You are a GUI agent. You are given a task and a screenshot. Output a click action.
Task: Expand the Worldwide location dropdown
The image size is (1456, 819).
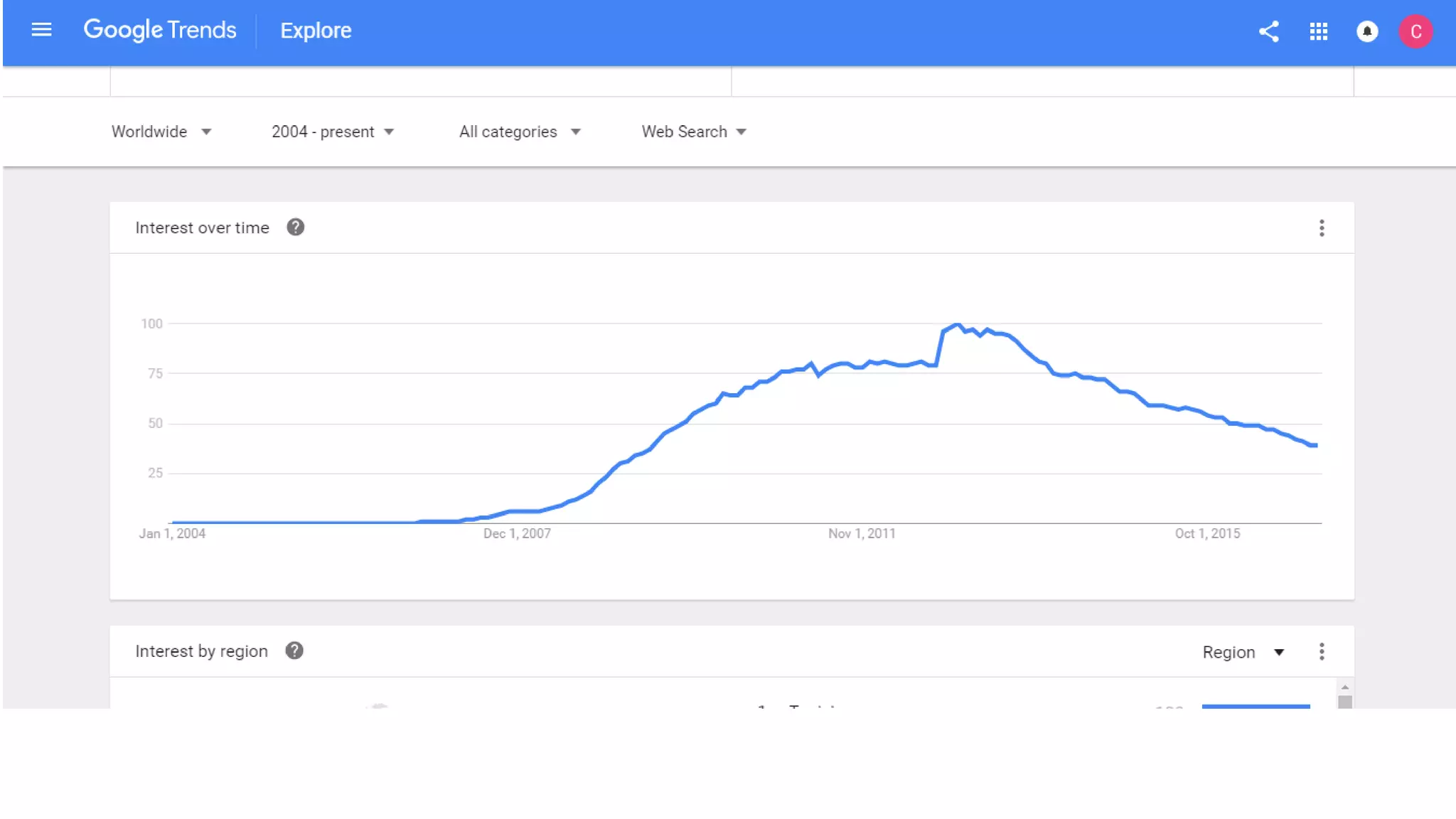[161, 132]
